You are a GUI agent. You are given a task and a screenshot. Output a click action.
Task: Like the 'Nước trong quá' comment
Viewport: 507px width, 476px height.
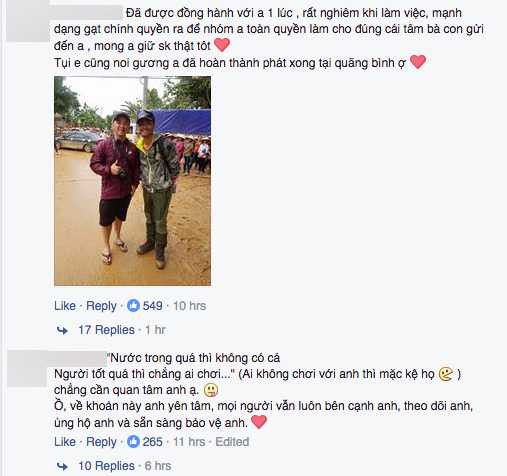pyautogui.click(x=65, y=442)
